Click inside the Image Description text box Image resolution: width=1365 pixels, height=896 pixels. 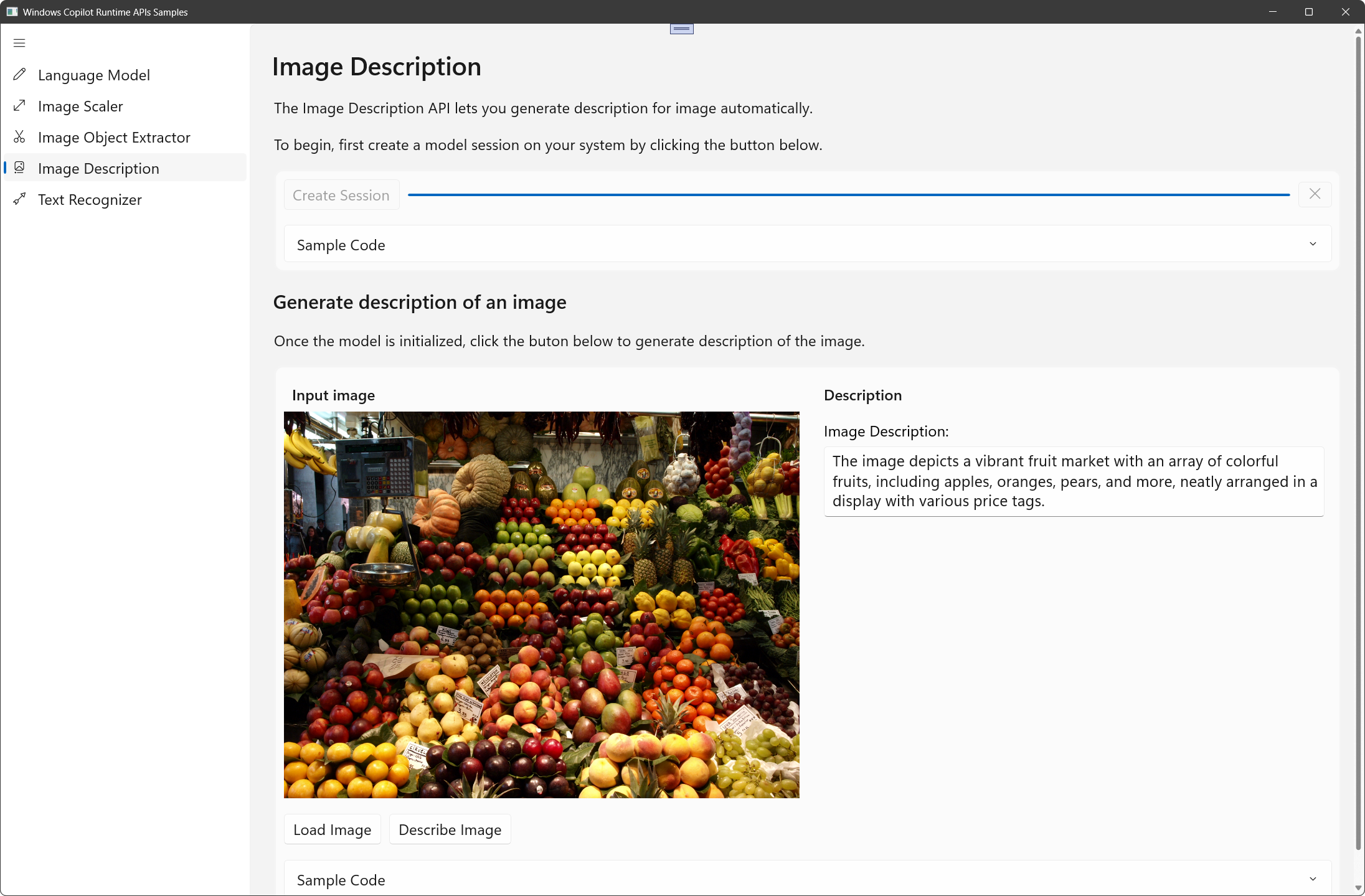(1074, 481)
